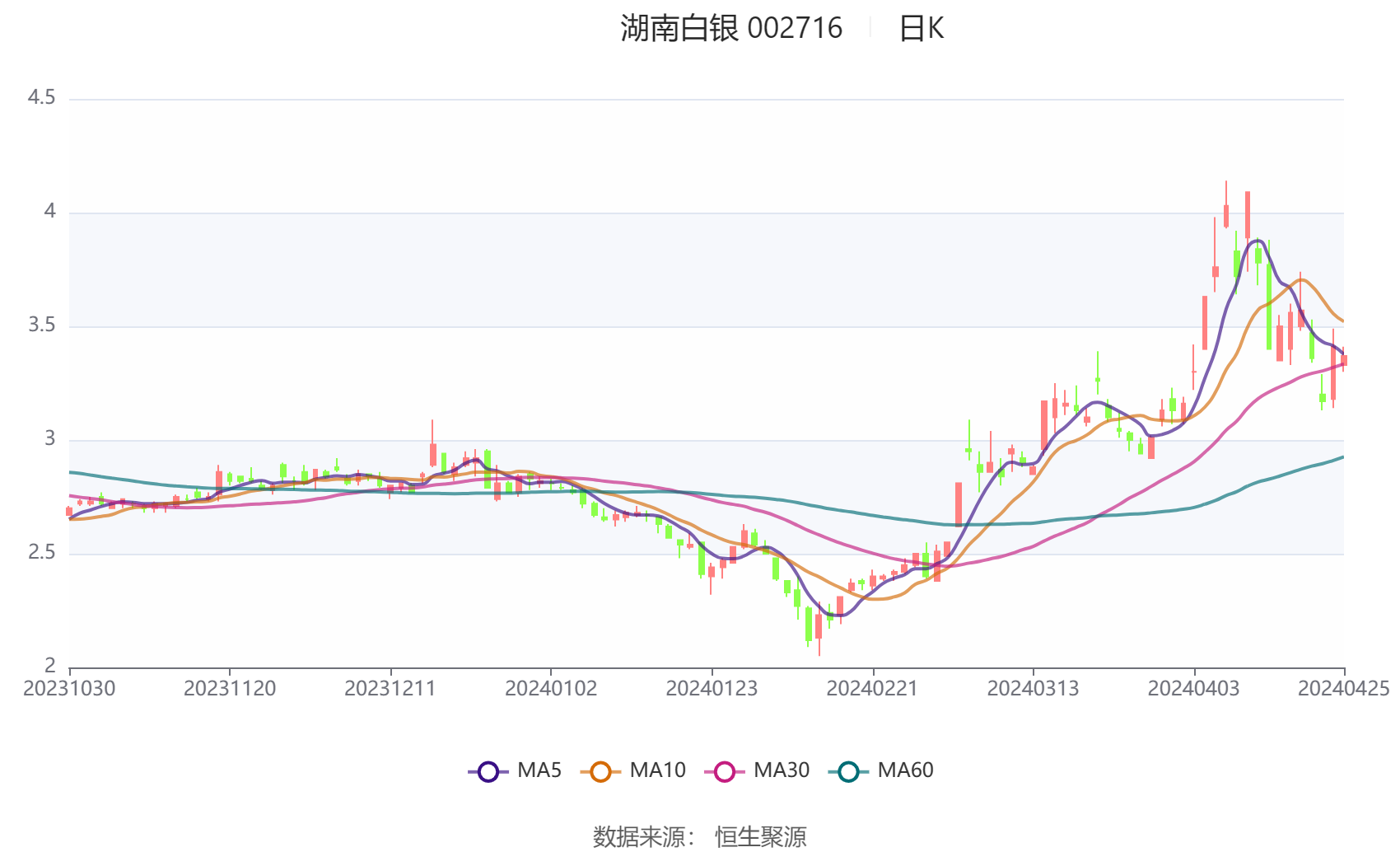The width and height of the screenshot is (1400, 852).
Task: Toggle the MA10 legend series
Action: tap(632, 771)
